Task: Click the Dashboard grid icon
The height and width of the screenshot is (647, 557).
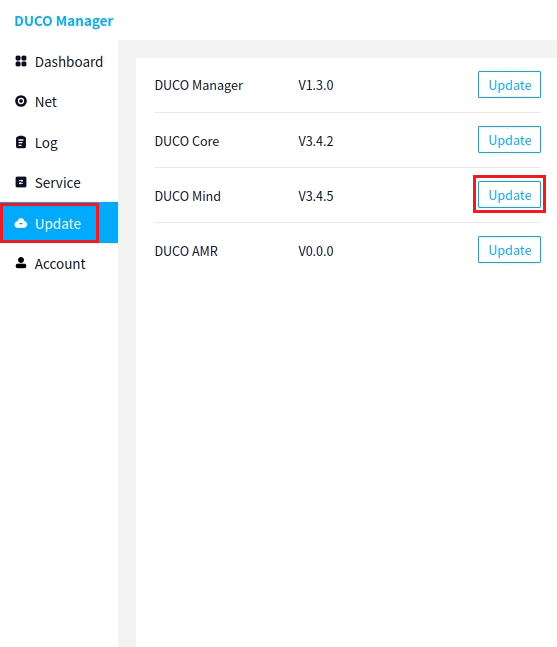Action: 21,61
